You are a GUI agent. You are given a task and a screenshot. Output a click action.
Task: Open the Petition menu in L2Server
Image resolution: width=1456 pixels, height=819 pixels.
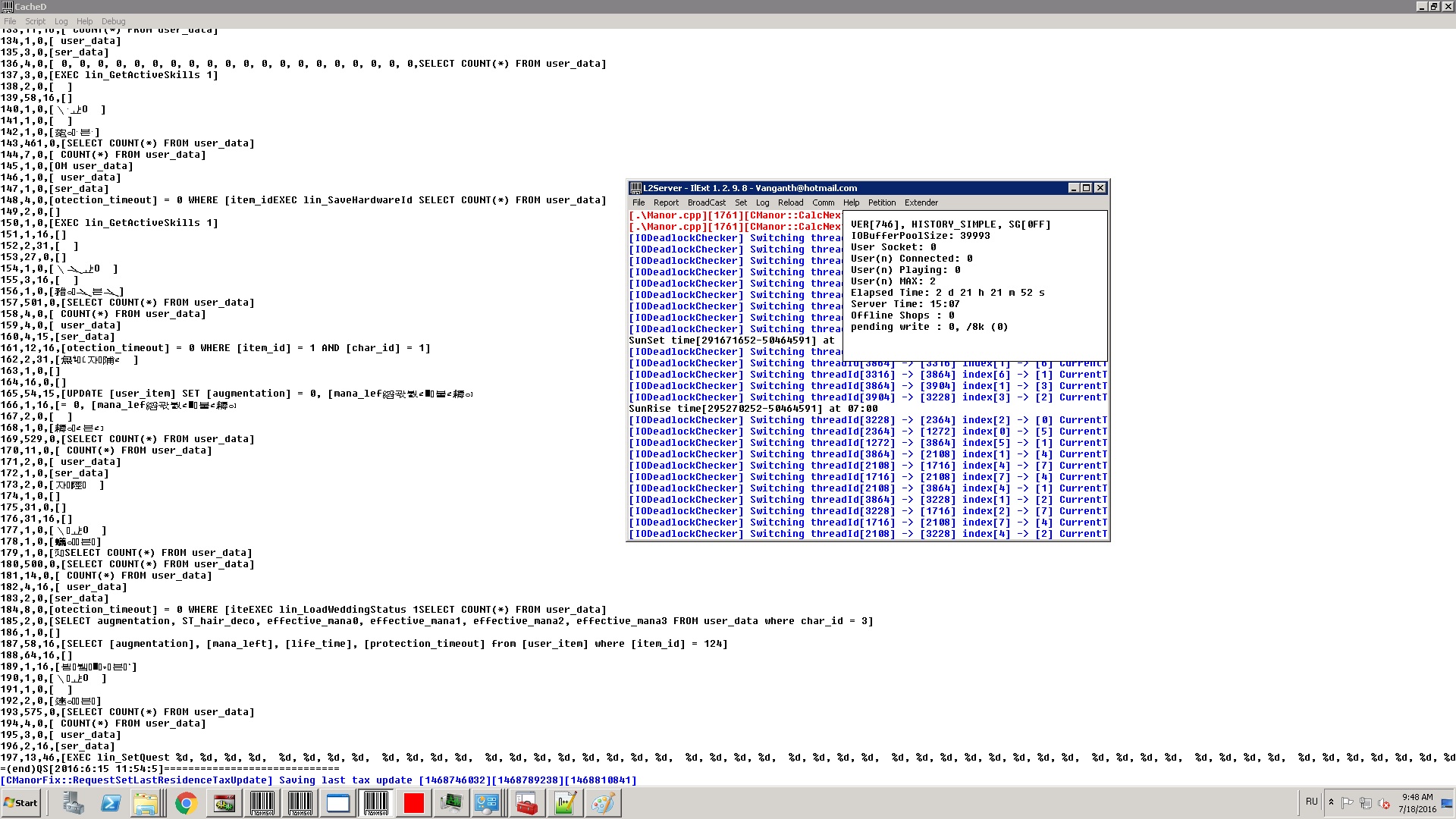click(x=881, y=202)
